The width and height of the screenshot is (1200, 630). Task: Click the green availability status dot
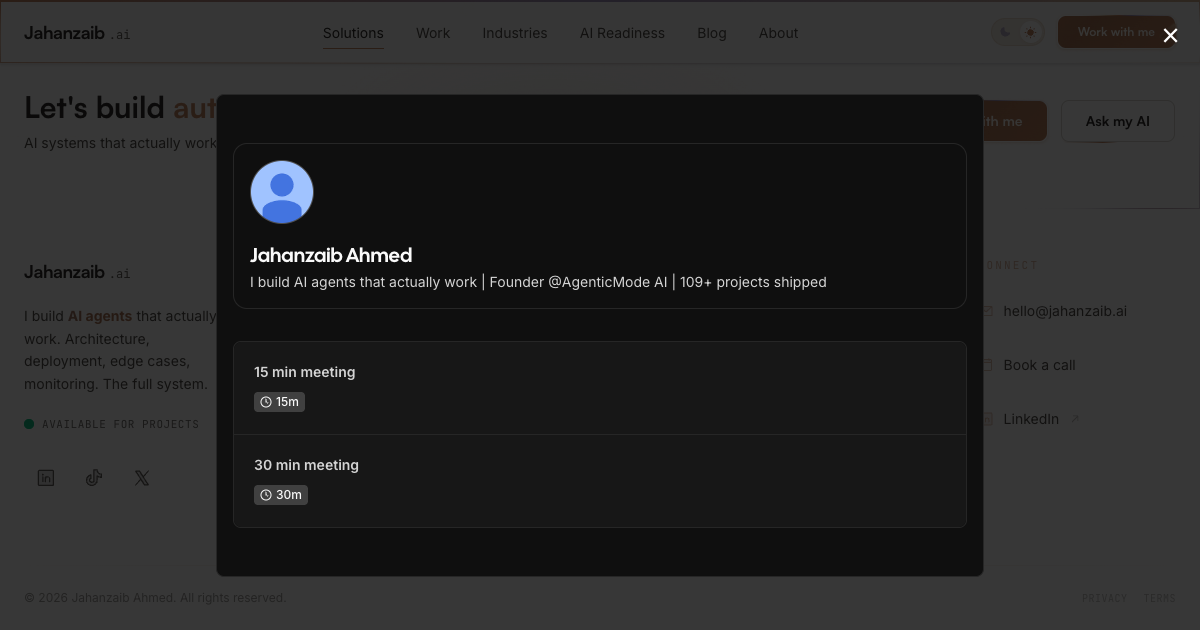click(x=30, y=424)
